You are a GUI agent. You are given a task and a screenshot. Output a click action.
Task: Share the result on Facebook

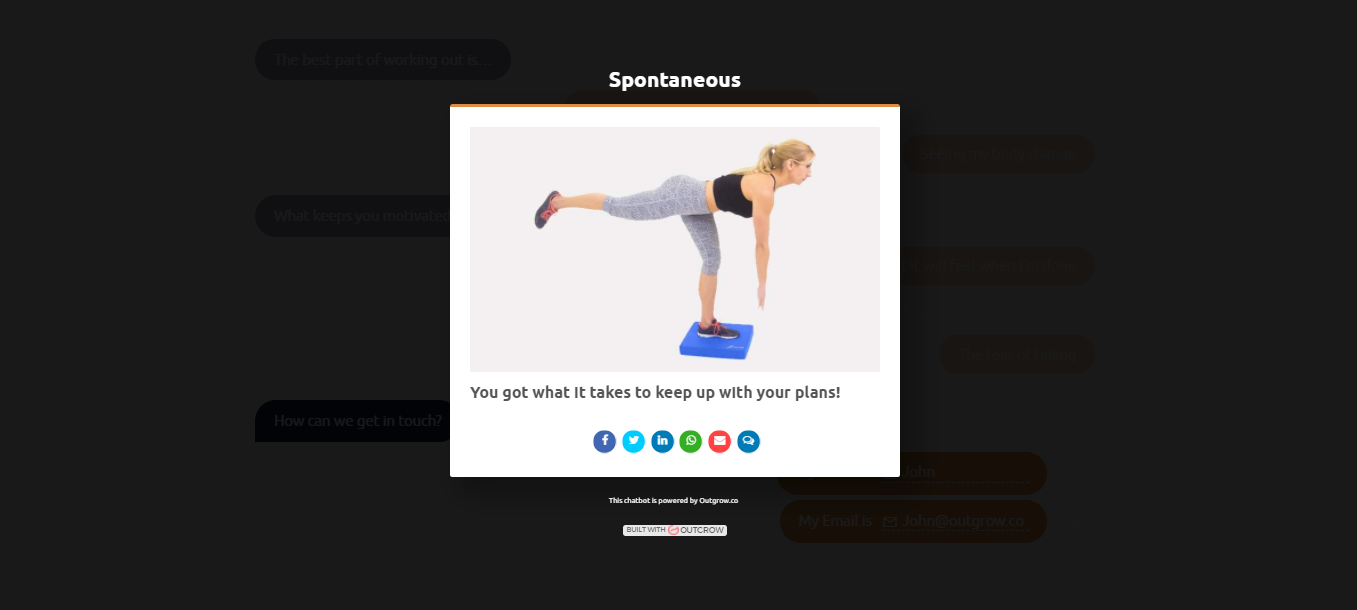click(604, 441)
